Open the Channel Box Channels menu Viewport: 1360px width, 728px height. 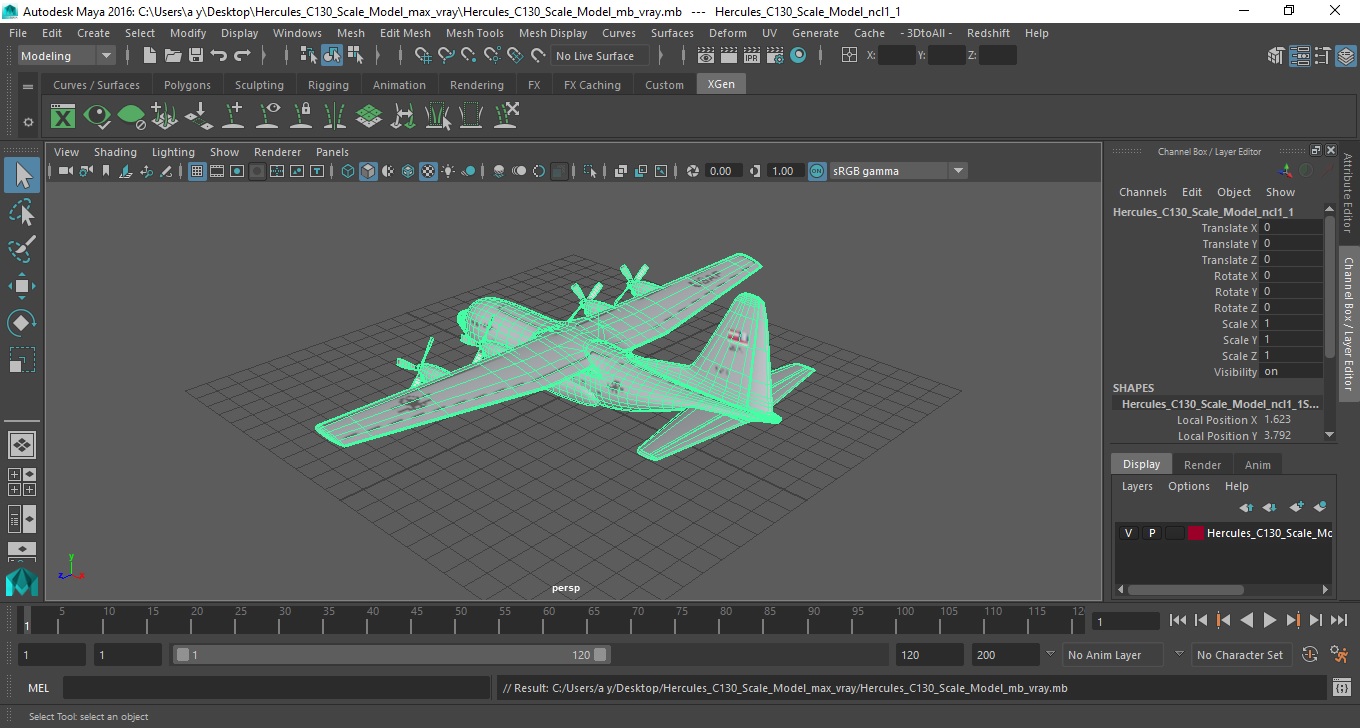click(x=1142, y=192)
